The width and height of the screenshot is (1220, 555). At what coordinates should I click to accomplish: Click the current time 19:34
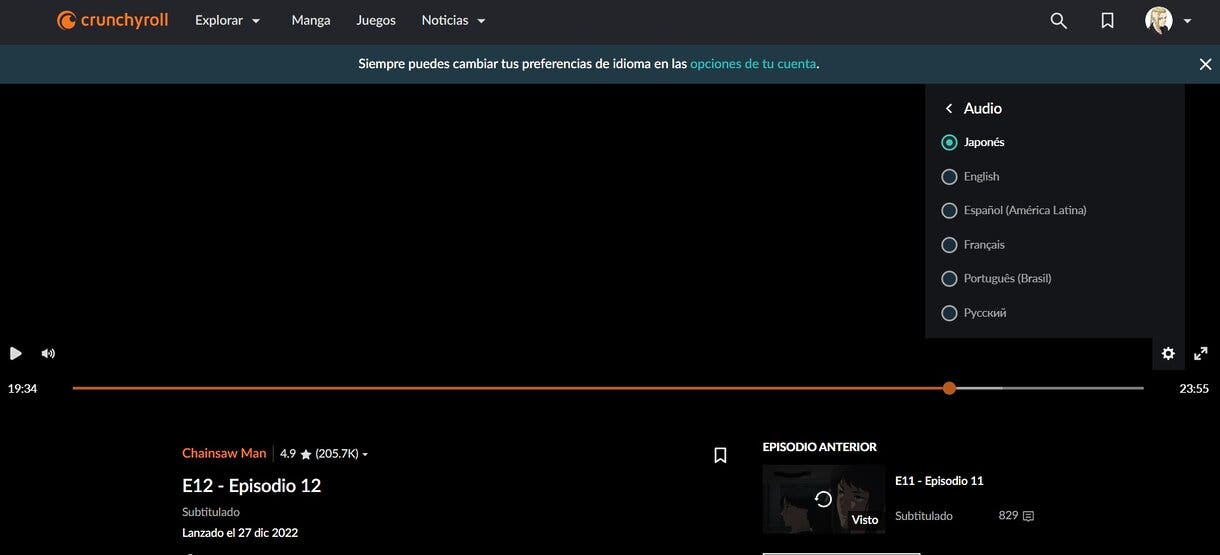(x=22, y=388)
